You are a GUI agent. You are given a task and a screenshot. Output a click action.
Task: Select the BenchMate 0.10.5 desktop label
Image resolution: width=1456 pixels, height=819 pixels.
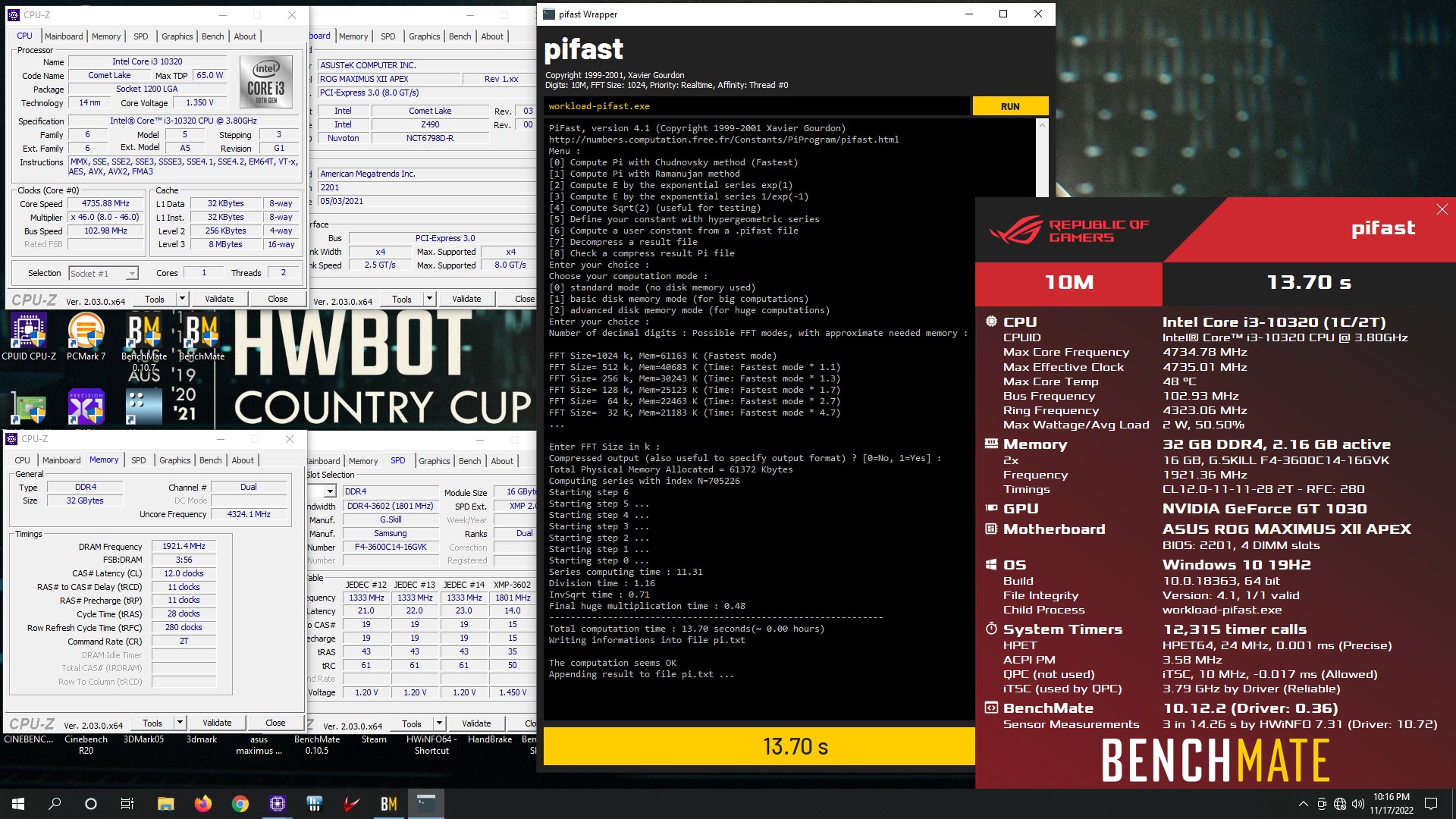coord(317,745)
